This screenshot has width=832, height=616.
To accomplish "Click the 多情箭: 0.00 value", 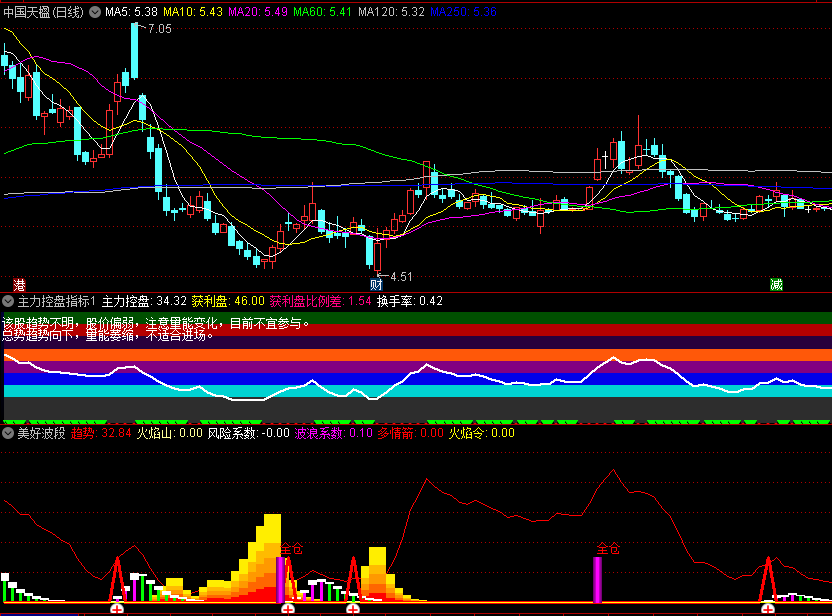I will point(411,433).
